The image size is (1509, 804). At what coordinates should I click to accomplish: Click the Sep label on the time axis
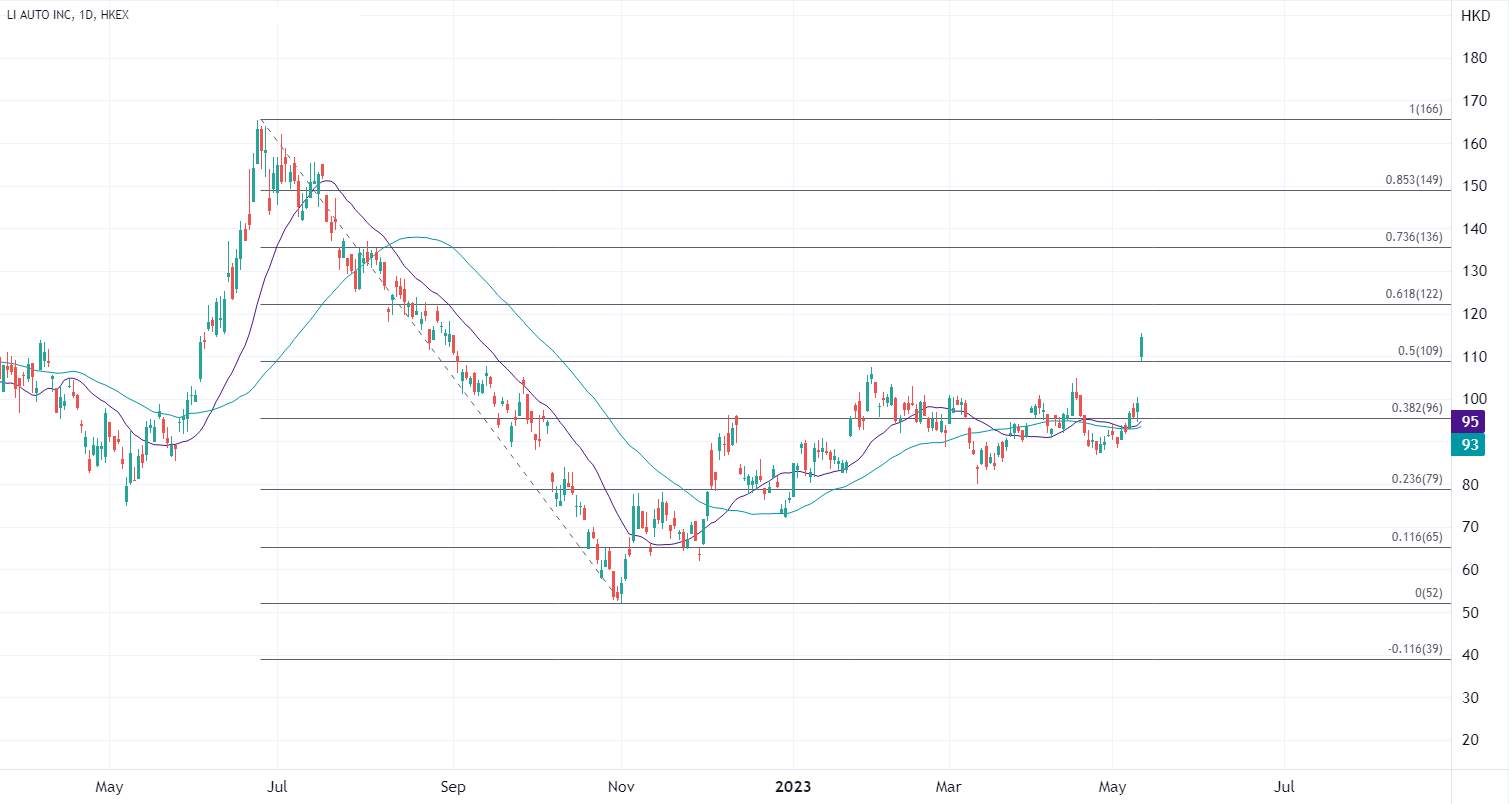click(453, 786)
